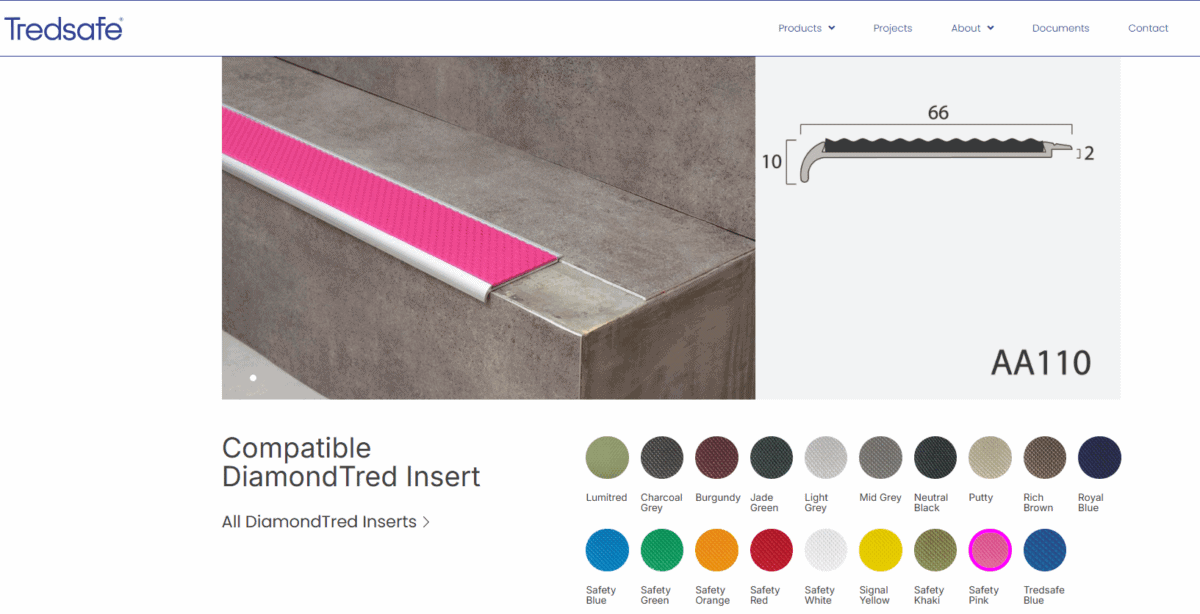Select the Tredsafe Blue swatch
Viewport: 1200px width, 614px height.
tap(1044, 550)
